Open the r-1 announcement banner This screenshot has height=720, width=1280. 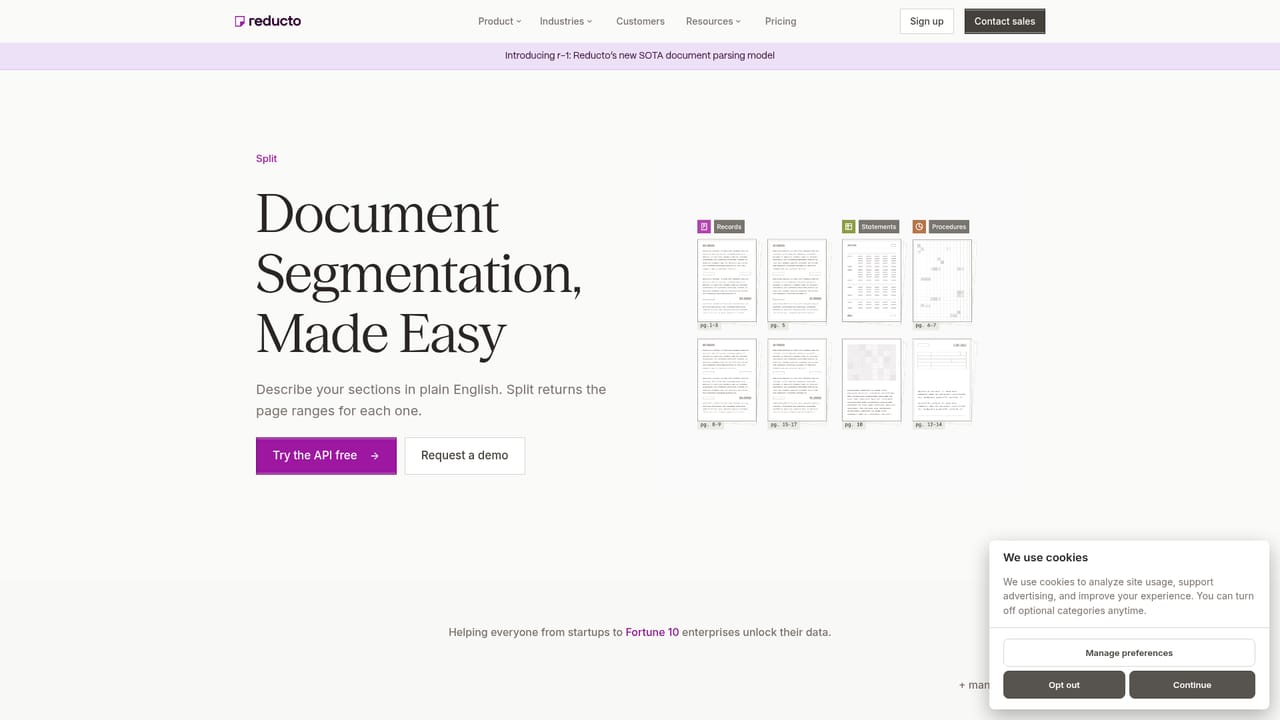click(x=640, y=56)
